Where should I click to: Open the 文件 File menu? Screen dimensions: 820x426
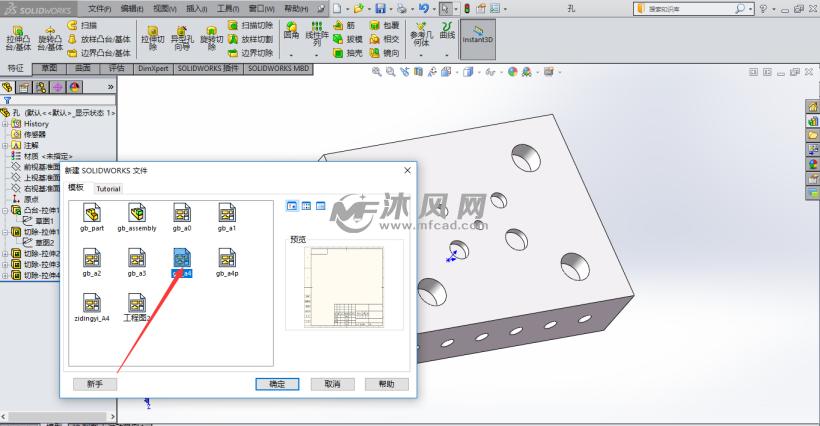pyautogui.click(x=99, y=9)
